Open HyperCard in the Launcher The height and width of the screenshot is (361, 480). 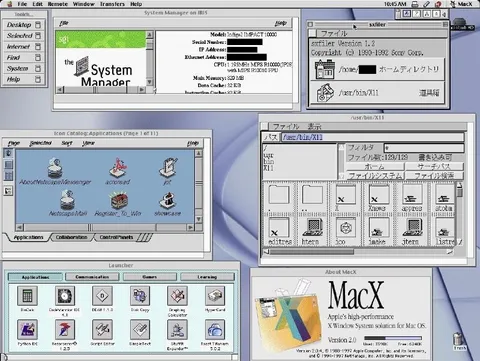point(215,295)
